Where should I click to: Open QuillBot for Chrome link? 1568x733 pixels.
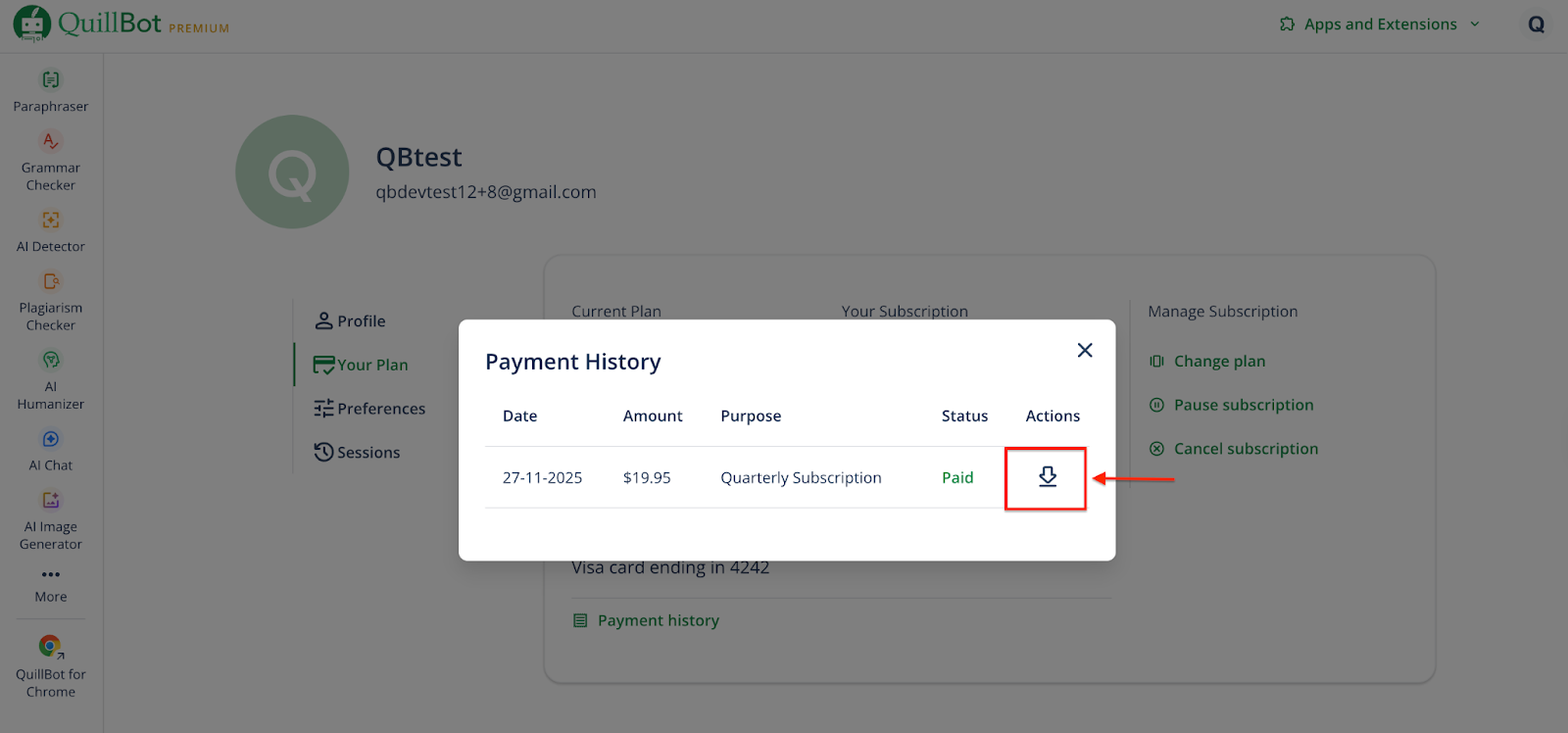pyautogui.click(x=51, y=664)
